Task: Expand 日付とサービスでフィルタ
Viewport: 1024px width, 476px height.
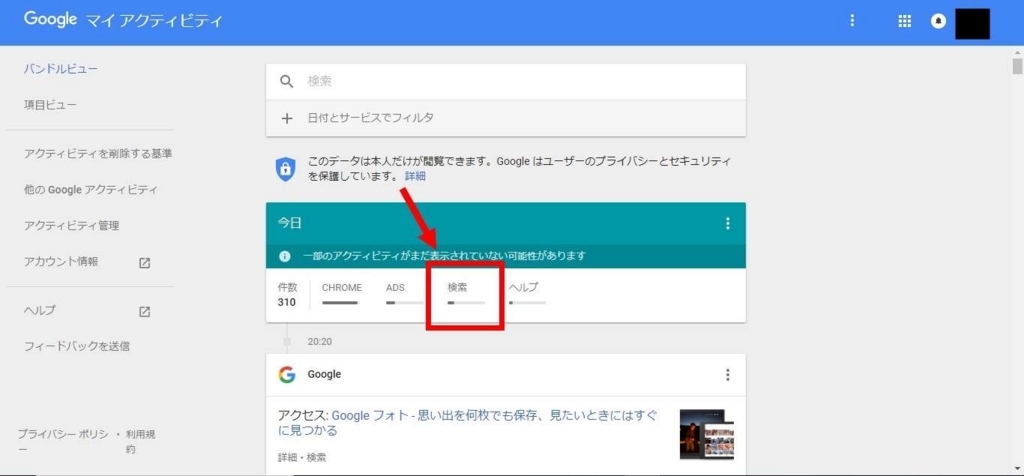Action: [x=505, y=118]
